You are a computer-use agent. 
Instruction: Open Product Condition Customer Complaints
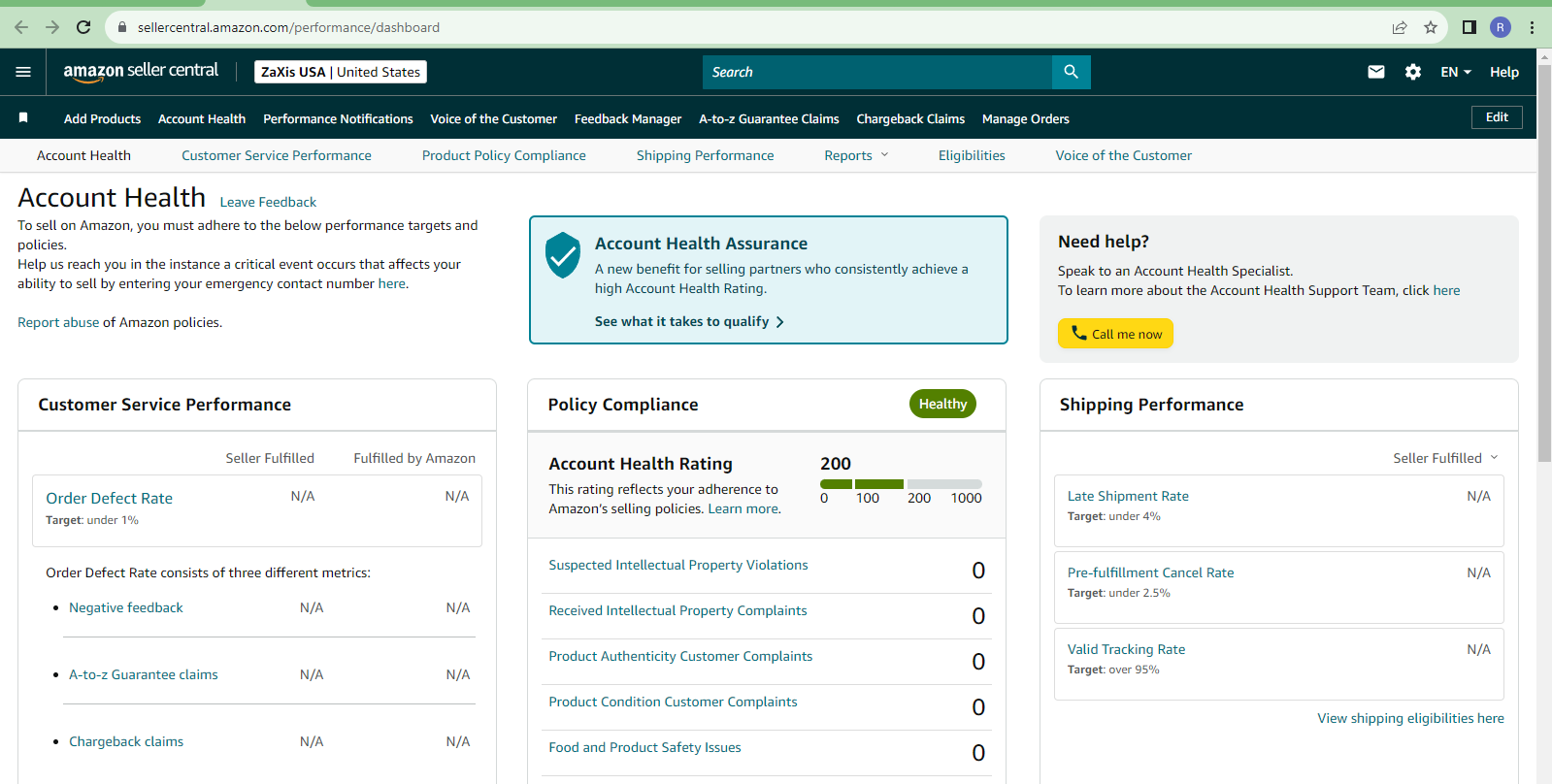point(673,702)
